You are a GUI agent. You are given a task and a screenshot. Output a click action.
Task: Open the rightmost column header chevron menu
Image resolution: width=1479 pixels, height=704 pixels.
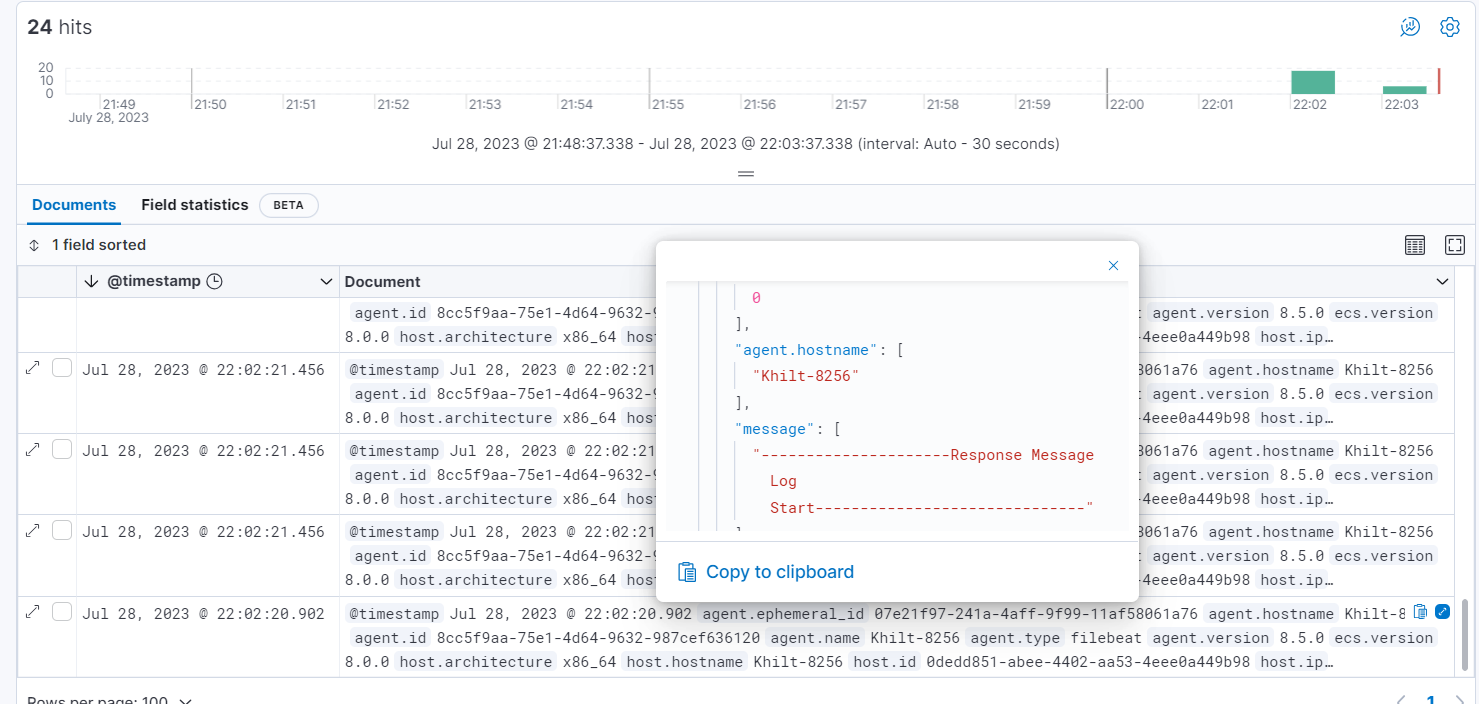(x=1442, y=281)
